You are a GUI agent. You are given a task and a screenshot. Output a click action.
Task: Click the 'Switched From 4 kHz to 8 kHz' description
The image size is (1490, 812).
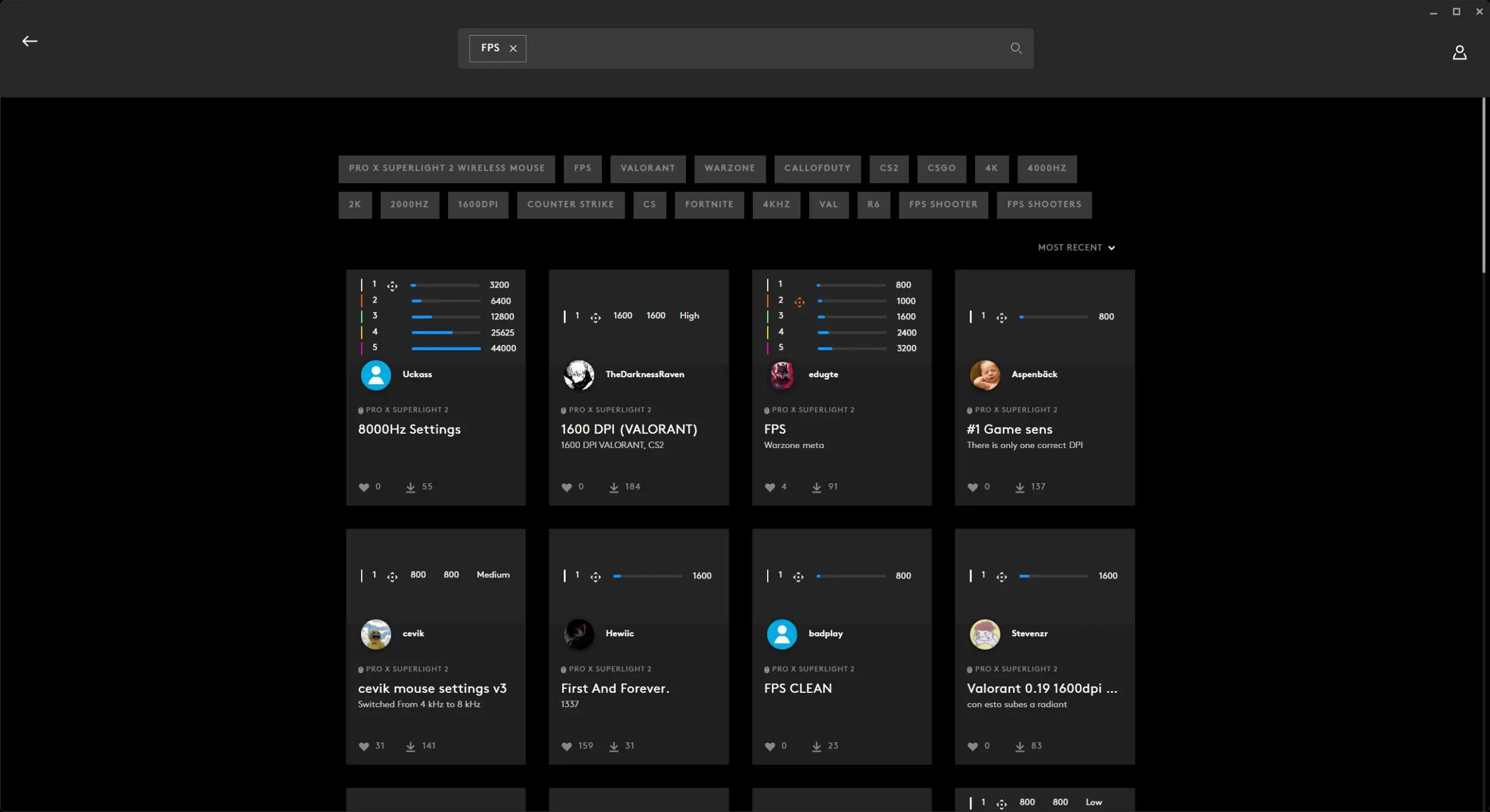[x=419, y=704]
